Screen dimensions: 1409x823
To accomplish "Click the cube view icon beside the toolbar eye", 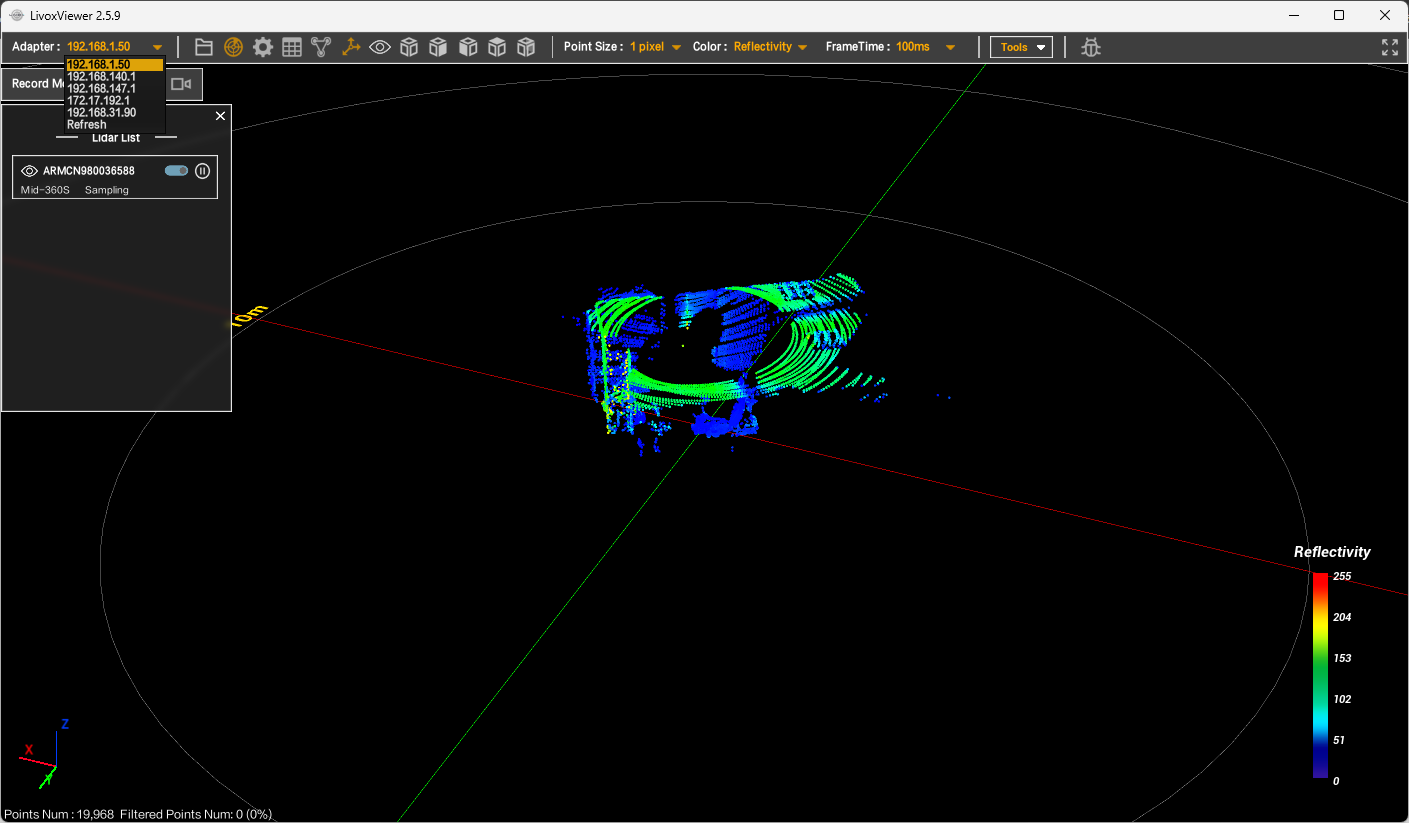I will (409, 47).
